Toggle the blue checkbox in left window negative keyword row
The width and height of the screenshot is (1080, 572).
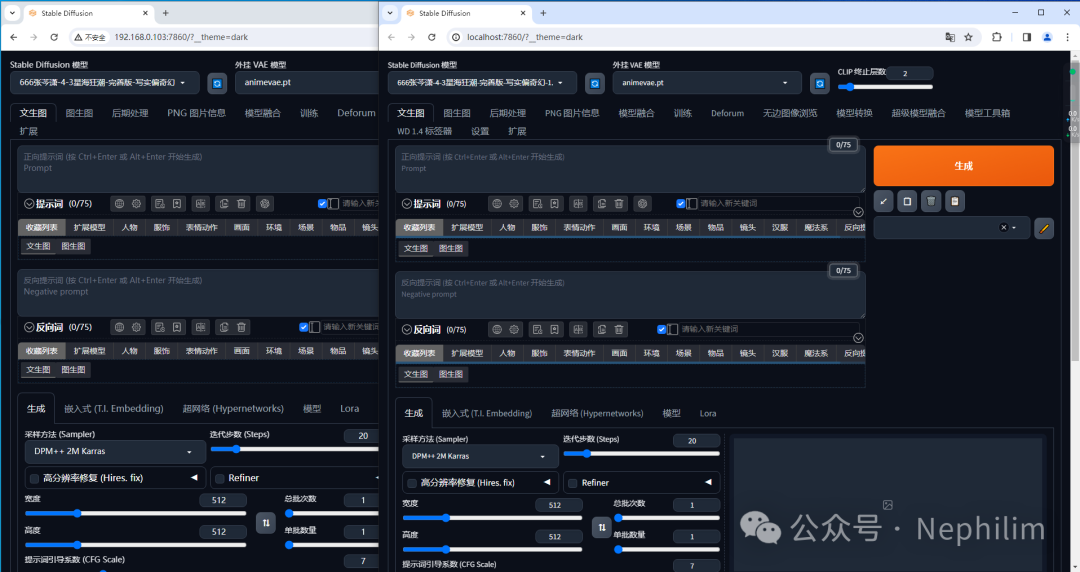(x=304, y=327)
